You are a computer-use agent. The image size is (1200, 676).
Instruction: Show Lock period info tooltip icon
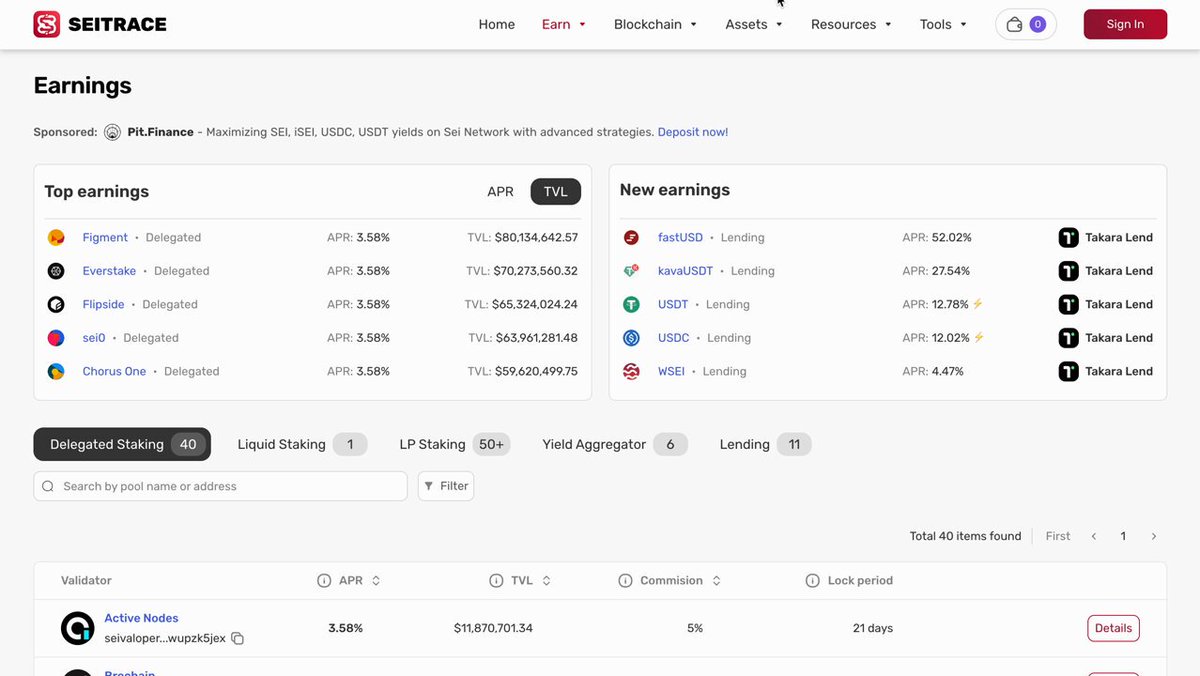812,581
